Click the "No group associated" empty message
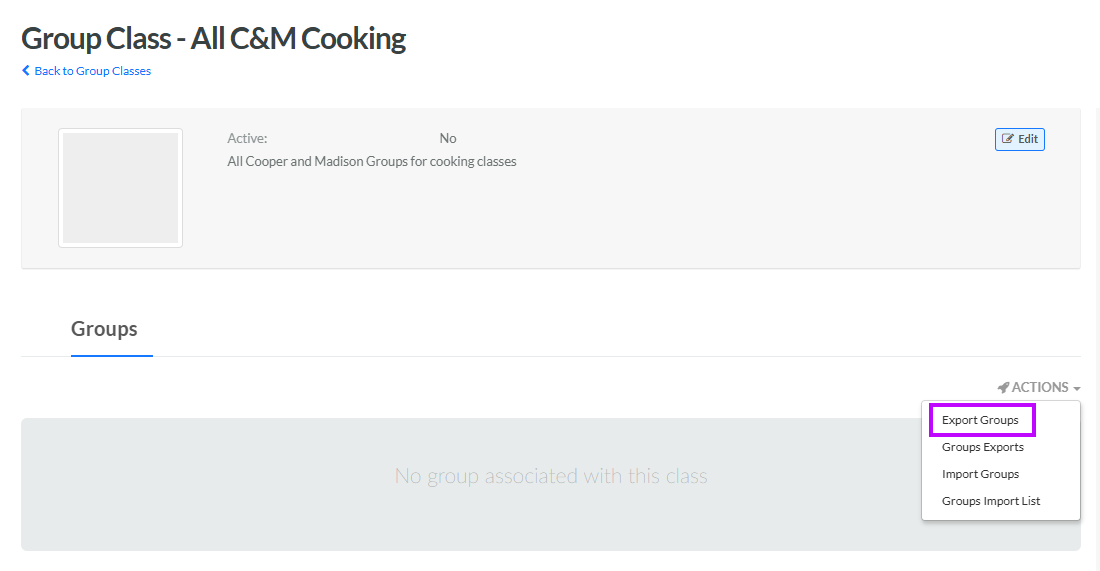Screen dimensions: 1100x571 tap(551, 476)
